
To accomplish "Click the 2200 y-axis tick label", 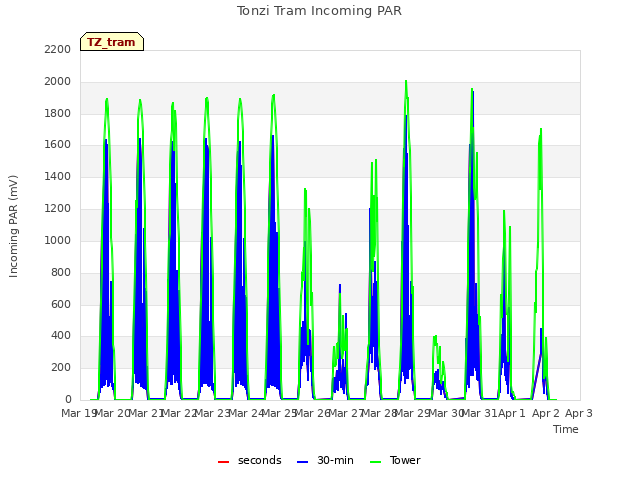I will click(x=58, y=49).
